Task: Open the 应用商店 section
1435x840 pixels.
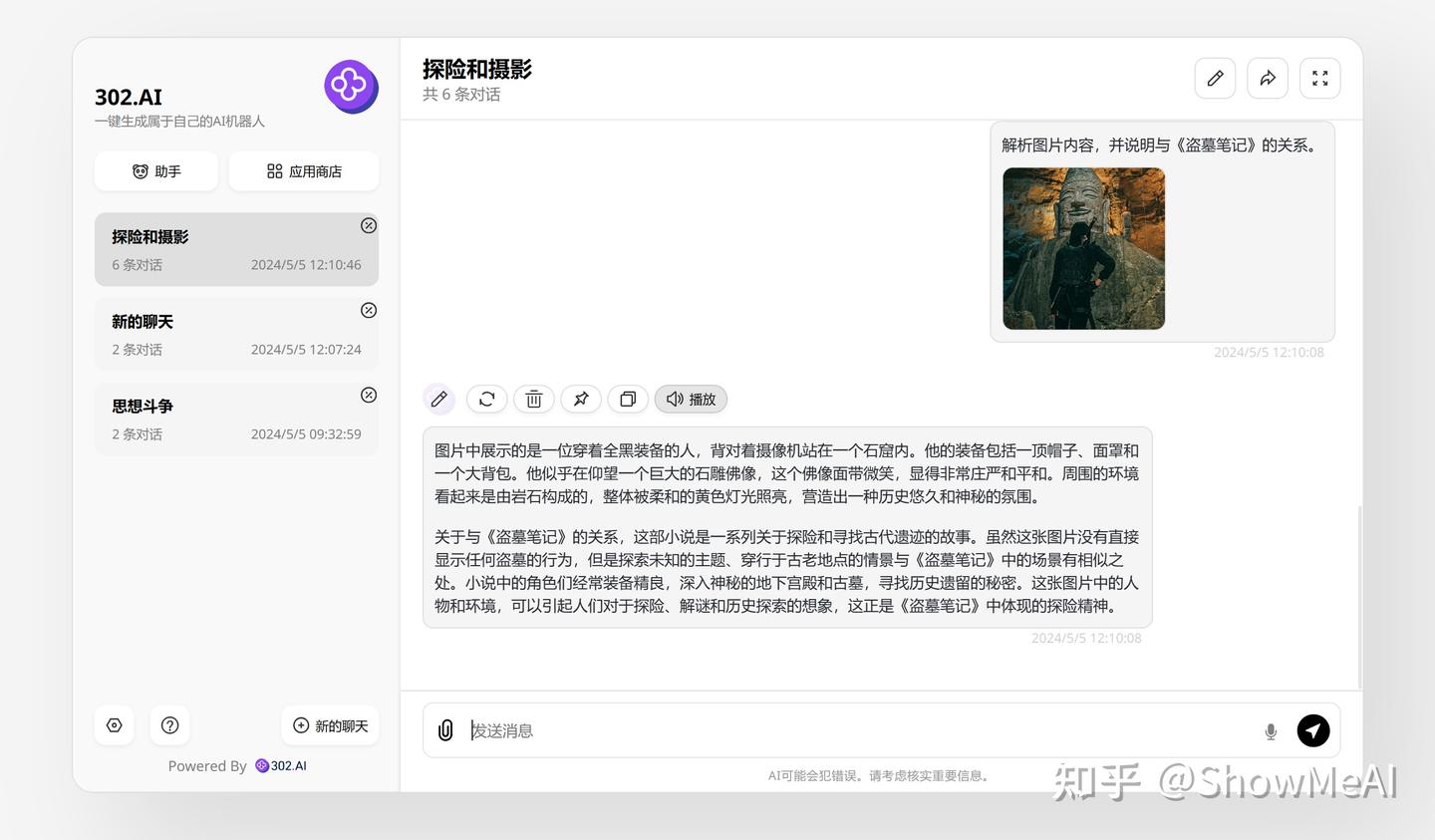Action: 303,170
